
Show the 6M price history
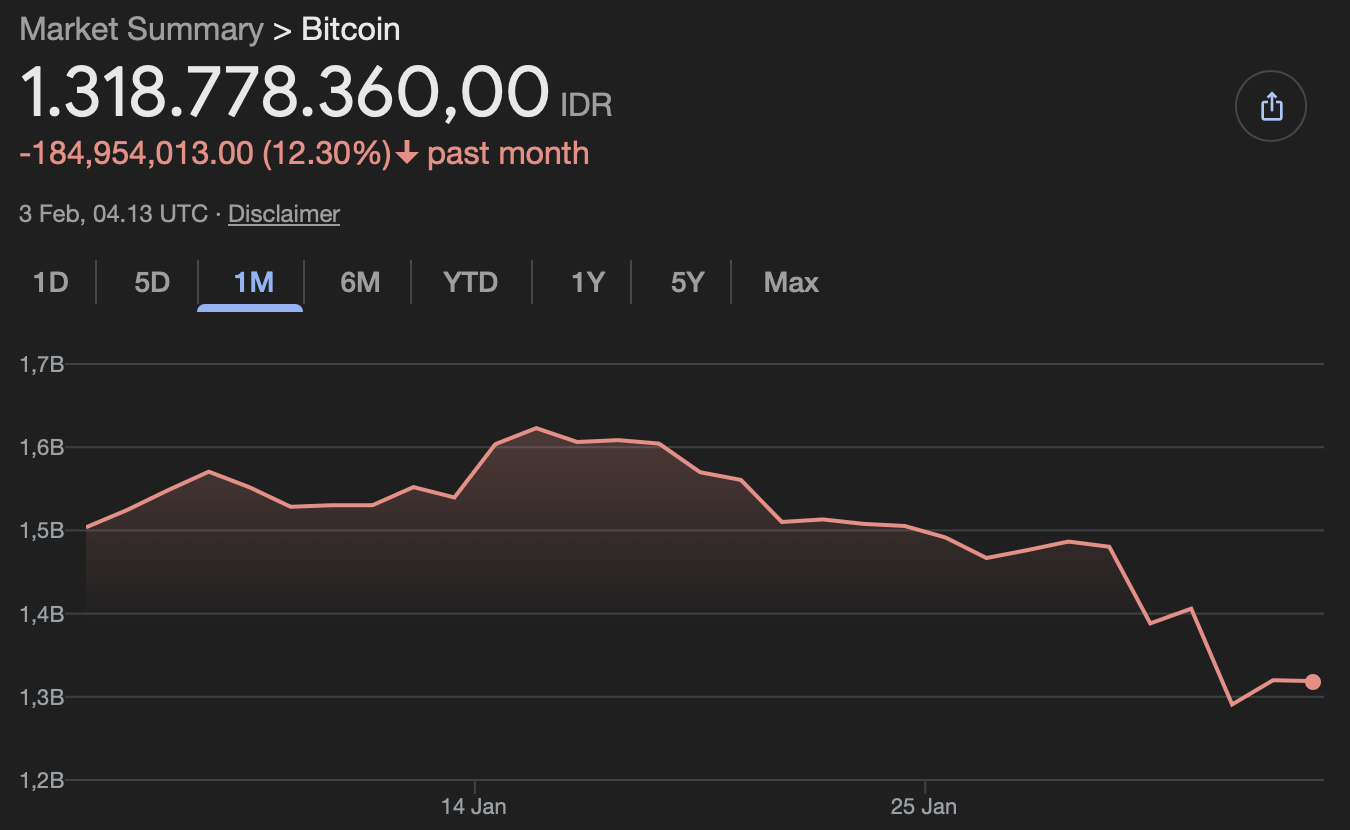(360, 283)
